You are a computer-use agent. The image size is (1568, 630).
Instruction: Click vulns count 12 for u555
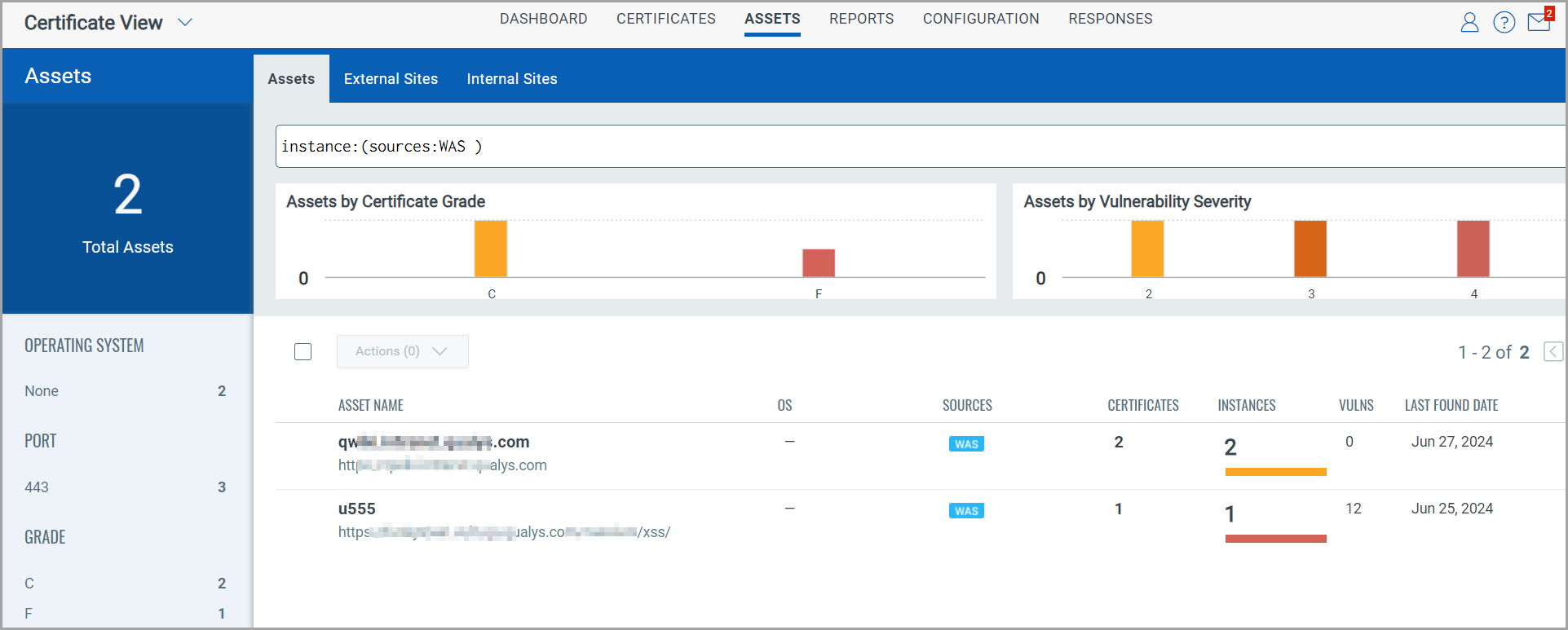pos(1354,509)
